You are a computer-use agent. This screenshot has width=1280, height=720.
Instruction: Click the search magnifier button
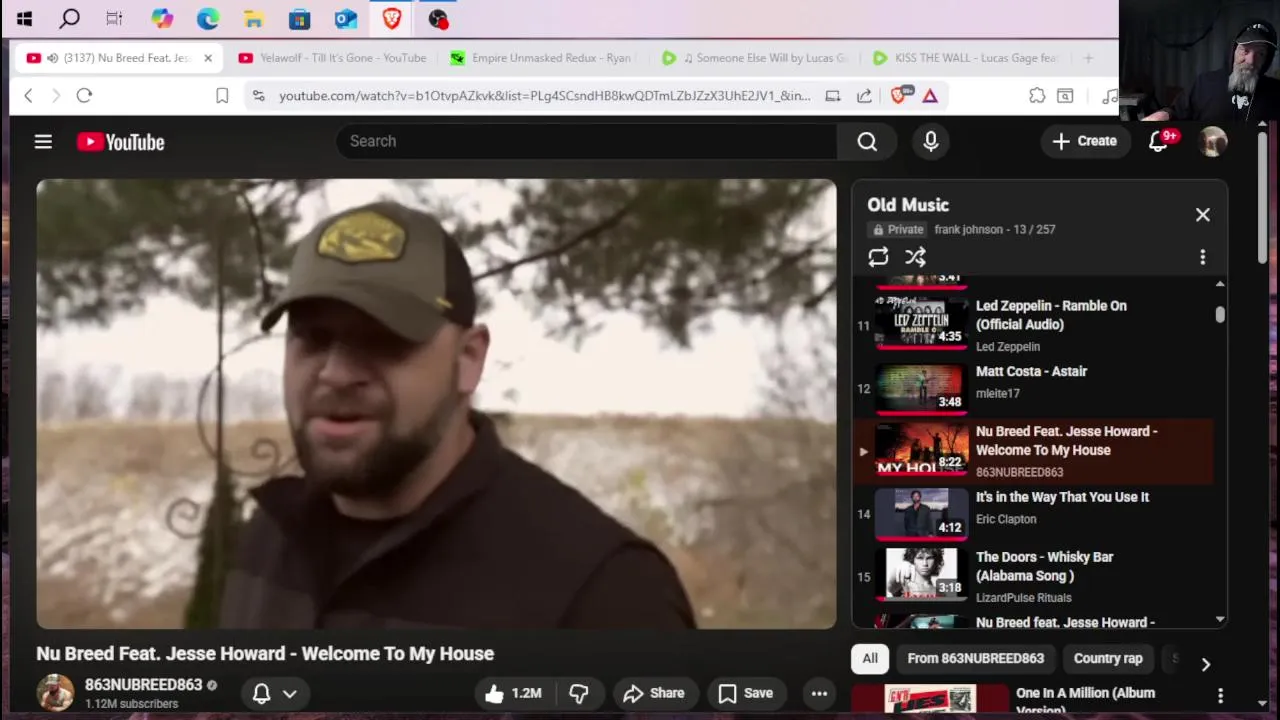pos(867,141)
